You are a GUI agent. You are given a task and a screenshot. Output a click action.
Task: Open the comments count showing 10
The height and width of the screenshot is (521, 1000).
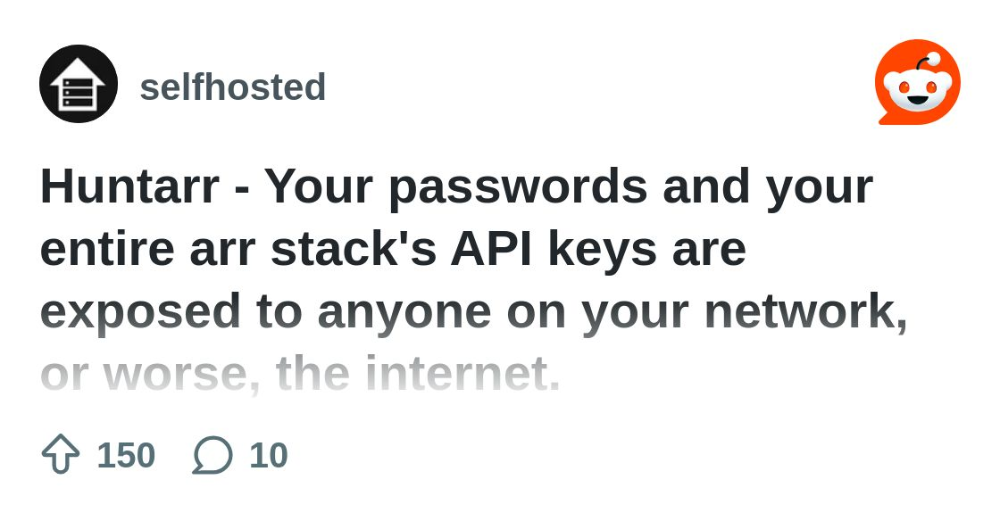(268, 456)
